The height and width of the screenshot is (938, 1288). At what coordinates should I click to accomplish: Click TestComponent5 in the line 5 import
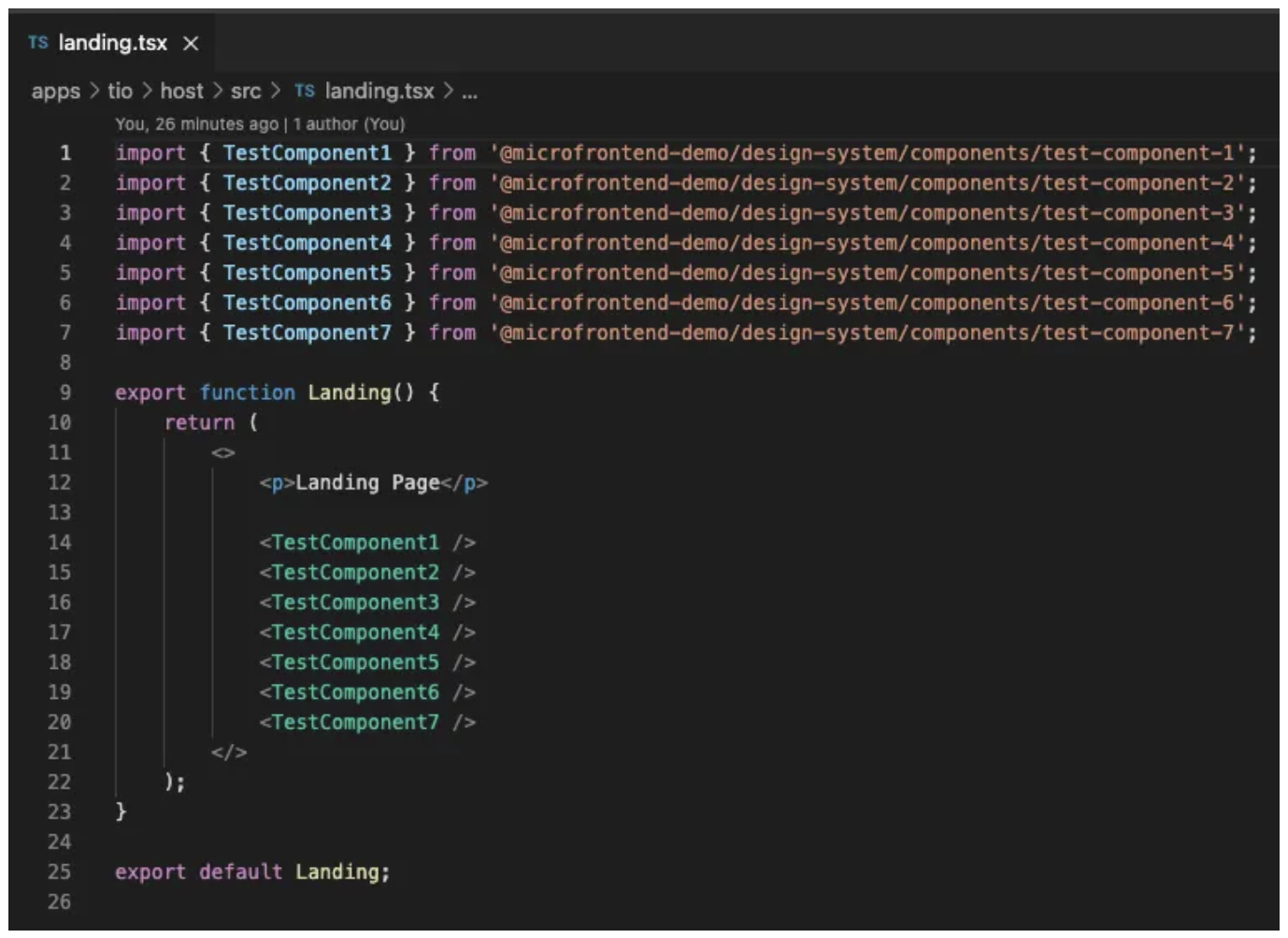(x=307, y=273)
